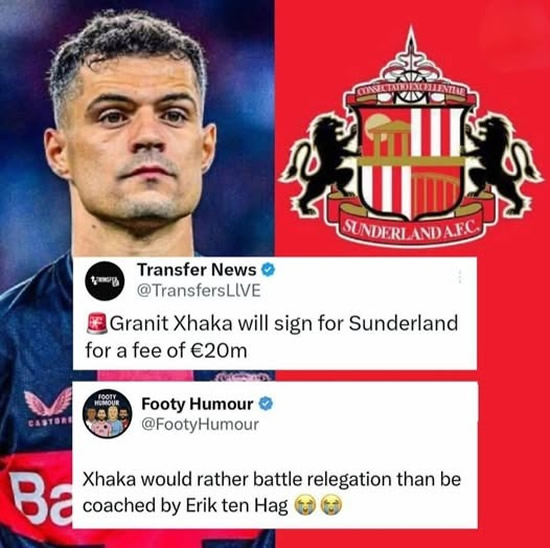The width and height of the screenshot is (550, 548).
Task: Click the first crying emoji
Action: click(x=304, y=506)
